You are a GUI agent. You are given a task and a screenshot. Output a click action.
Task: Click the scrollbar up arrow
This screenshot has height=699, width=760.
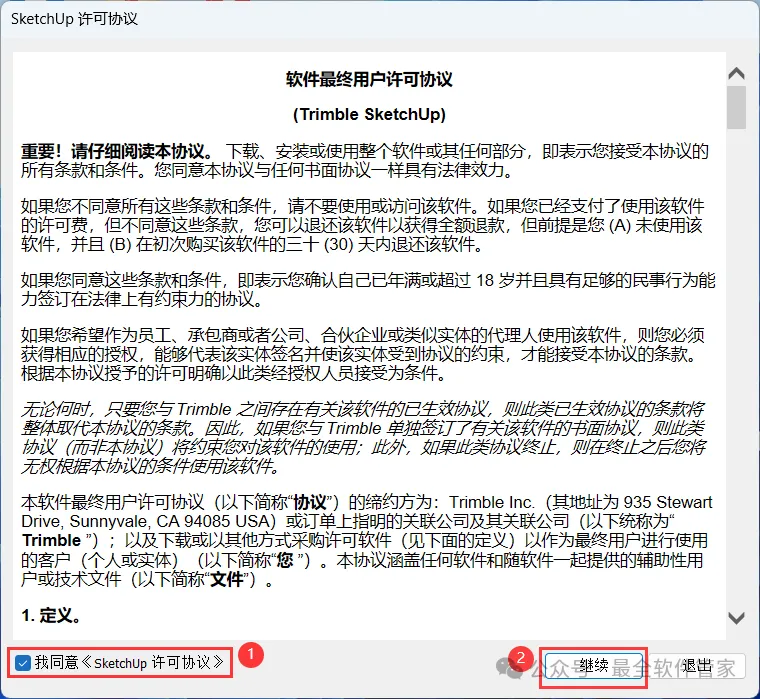tap(736, 74)
